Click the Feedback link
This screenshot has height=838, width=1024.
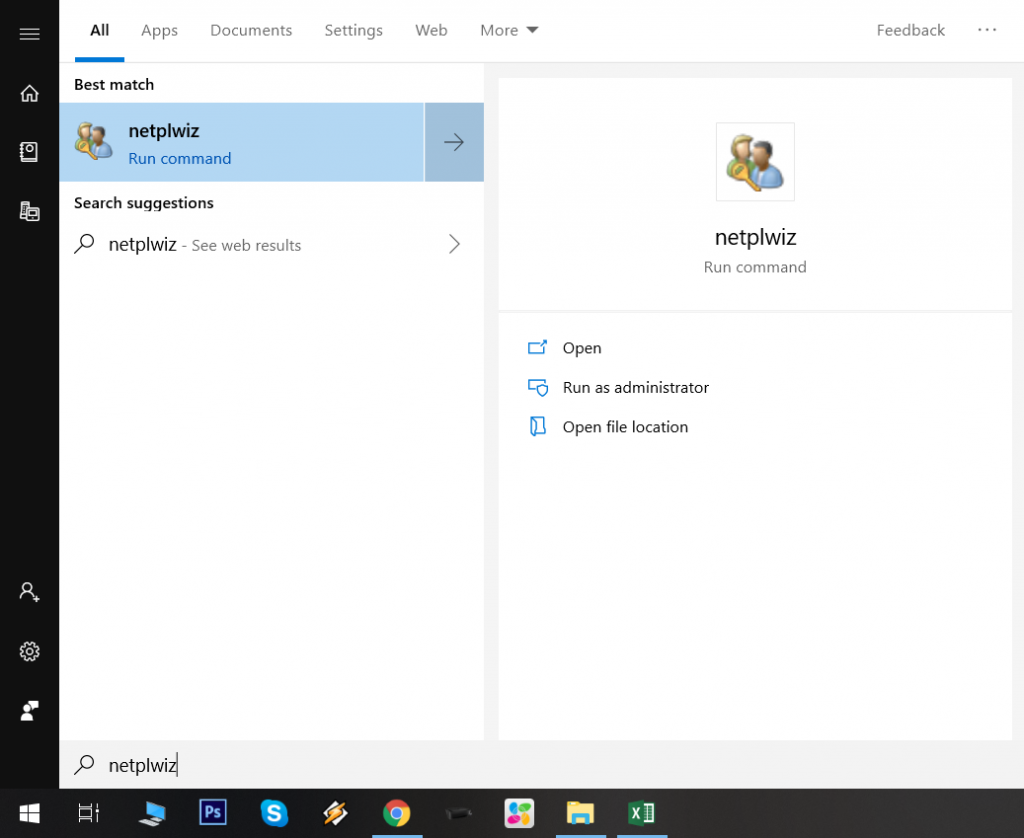point(910,30)
